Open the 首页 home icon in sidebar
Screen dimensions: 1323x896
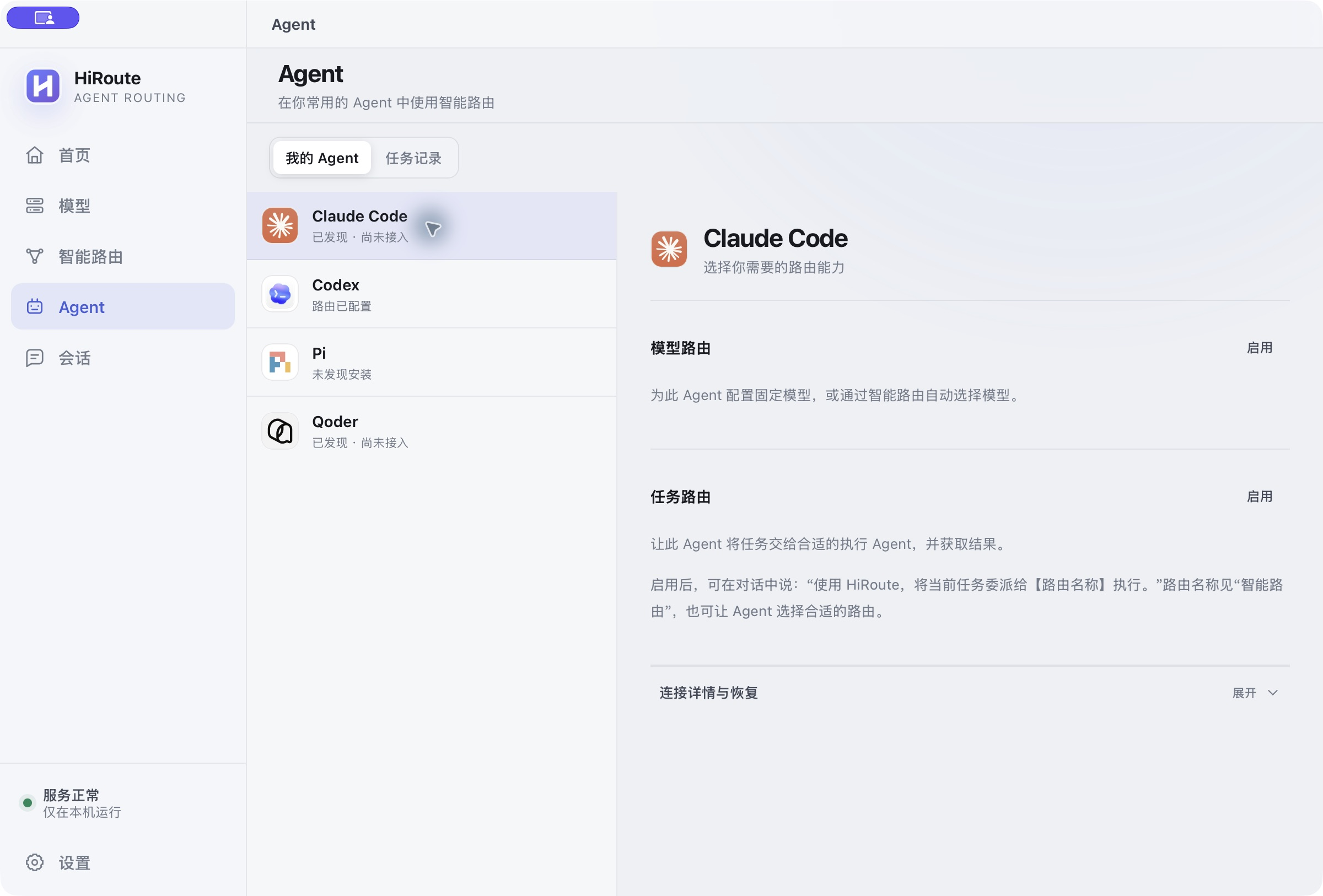35,155
